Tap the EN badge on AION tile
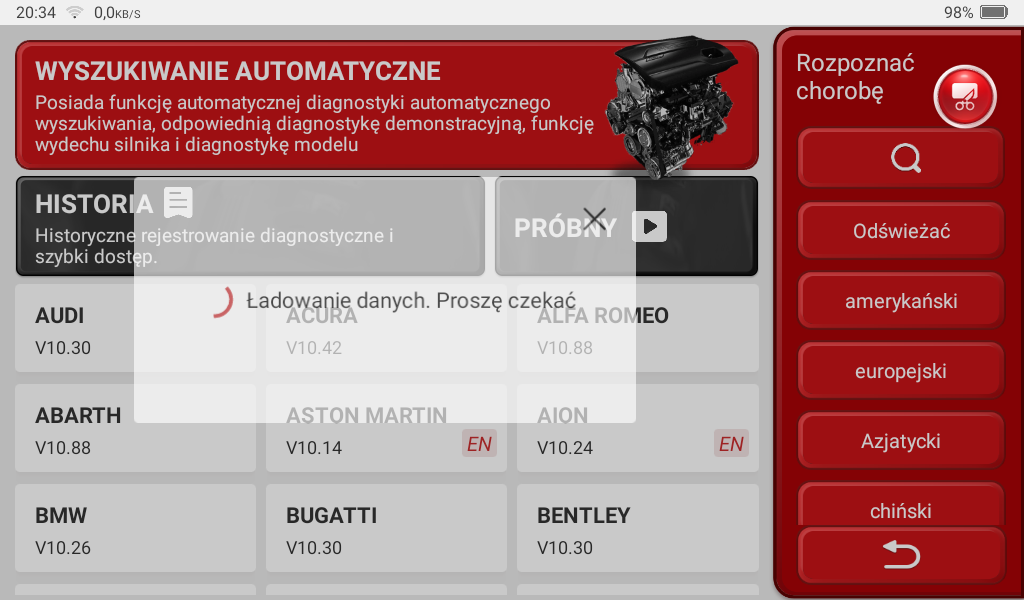The image size is (1024, 600). tap(731, 444)
